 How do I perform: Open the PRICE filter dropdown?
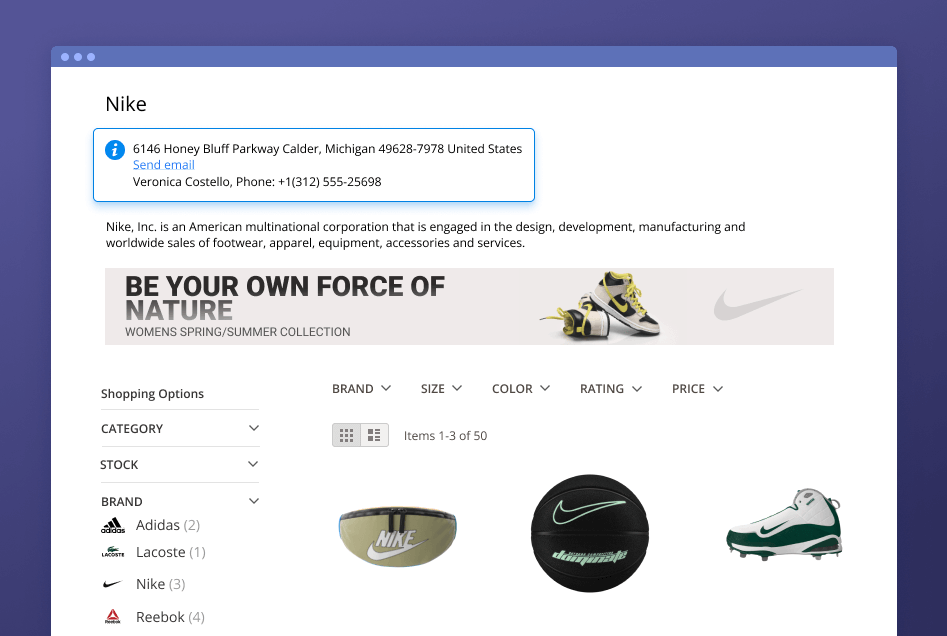click(696, 388)
